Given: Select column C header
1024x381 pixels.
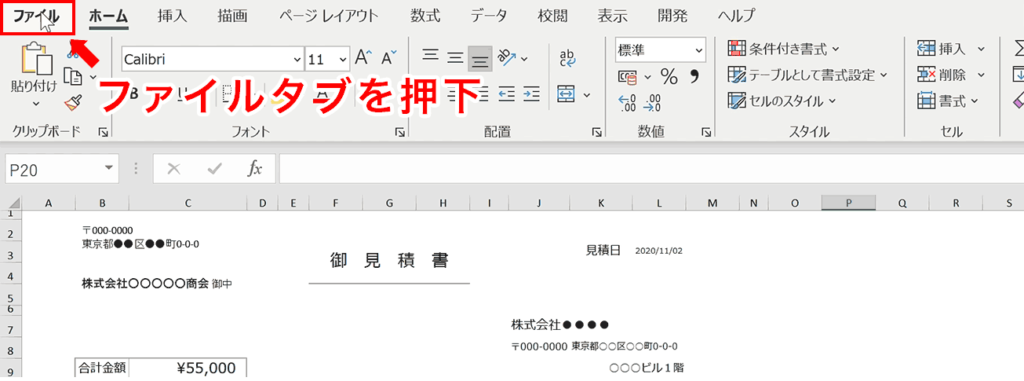Looking at the screenshot, I should pyautogui.click(x=188, y=203).
